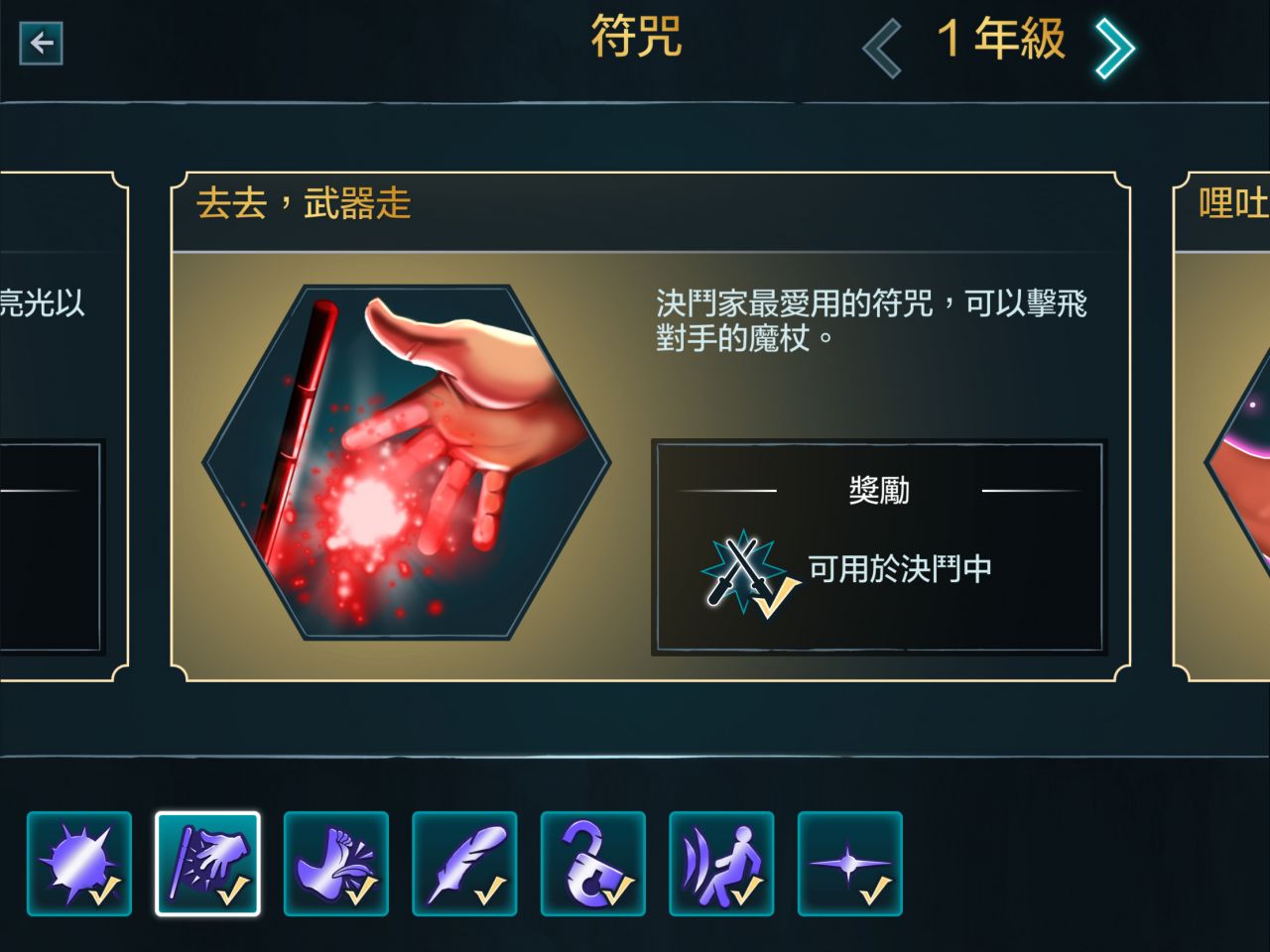Go back using the arrow button
The image size is (1270, 952).
(41, 43)
